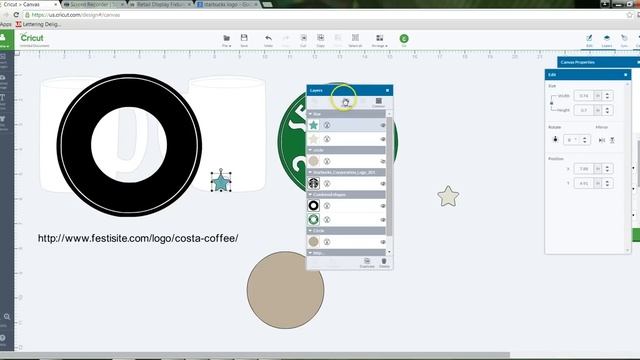Screen dimensions: 640x360
Task: Click the browser reload button
Action: [16, 15]
